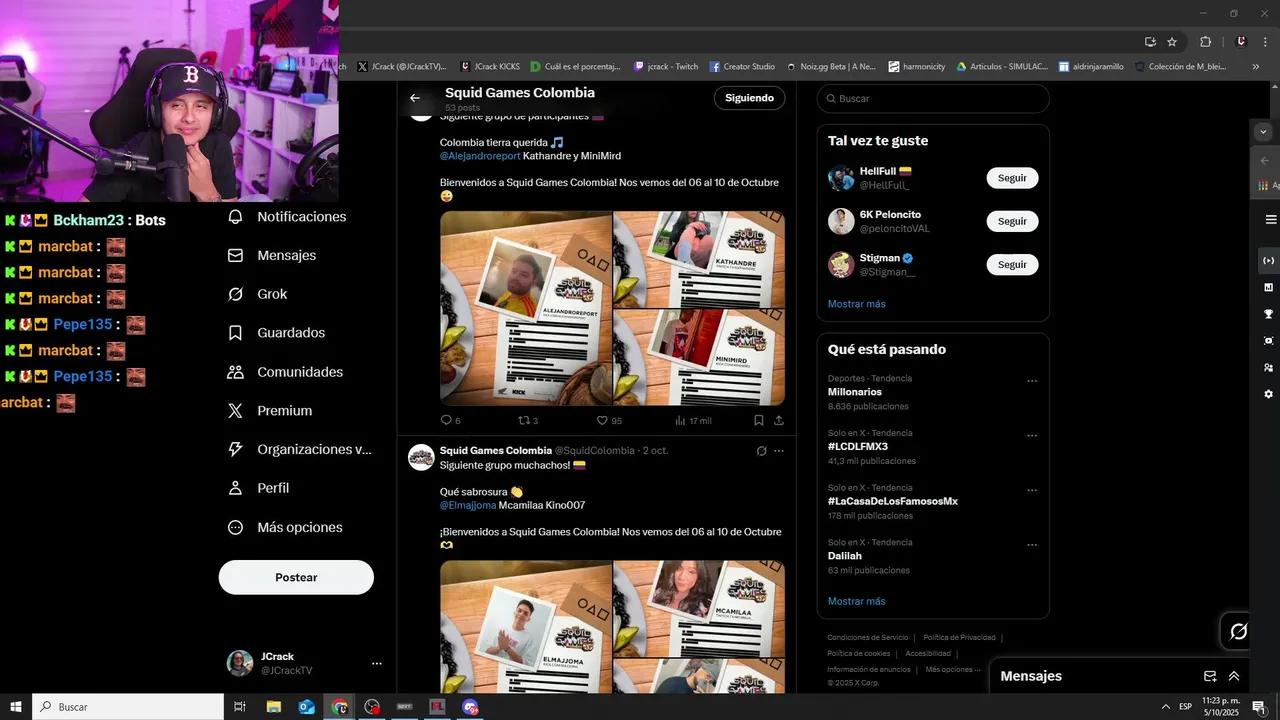Open JCrack account menu ellipsis
The width and height of the screenshot is (1280, 720).
coord(377,663)
